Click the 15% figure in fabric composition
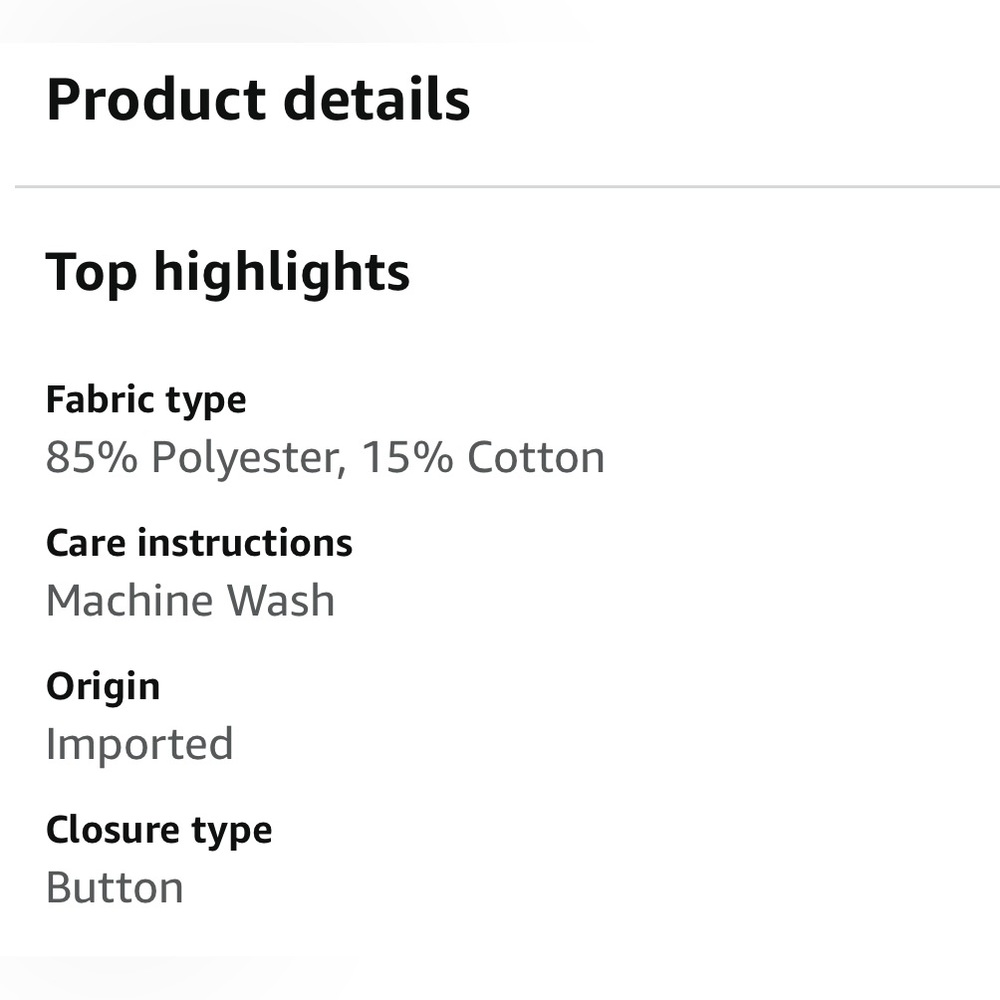The image size is (1000, 1000). point(408,457)
